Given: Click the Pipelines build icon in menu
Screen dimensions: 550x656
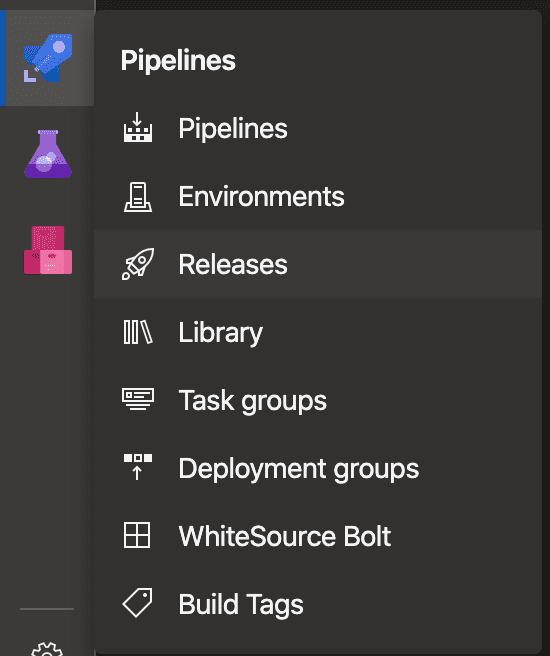Looking at the screenshot, I should coord(138,127).
